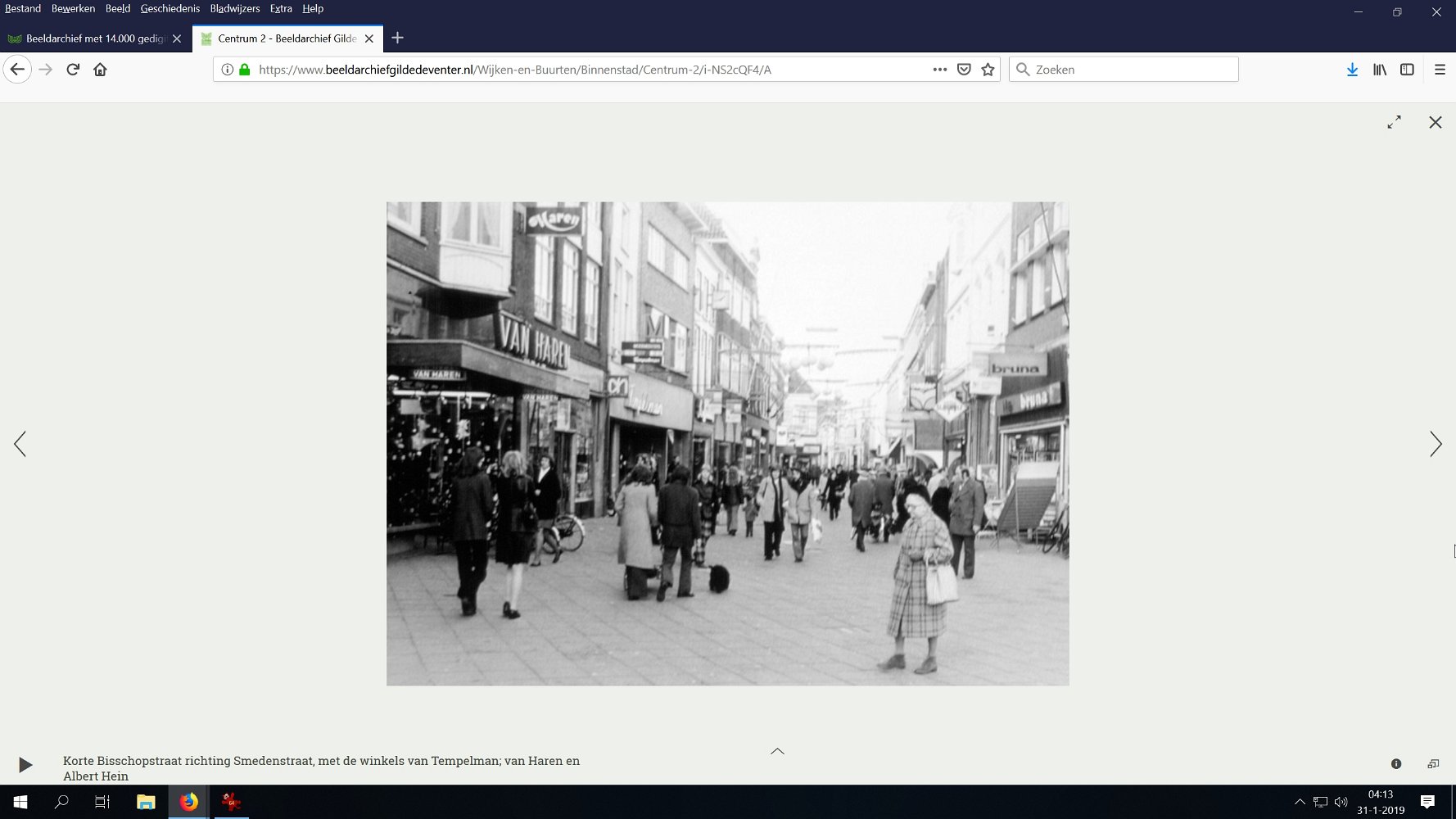The height and width of the screenshot is (819, 1456).
Task: Open the Help menu
Action: coord(313,9)
